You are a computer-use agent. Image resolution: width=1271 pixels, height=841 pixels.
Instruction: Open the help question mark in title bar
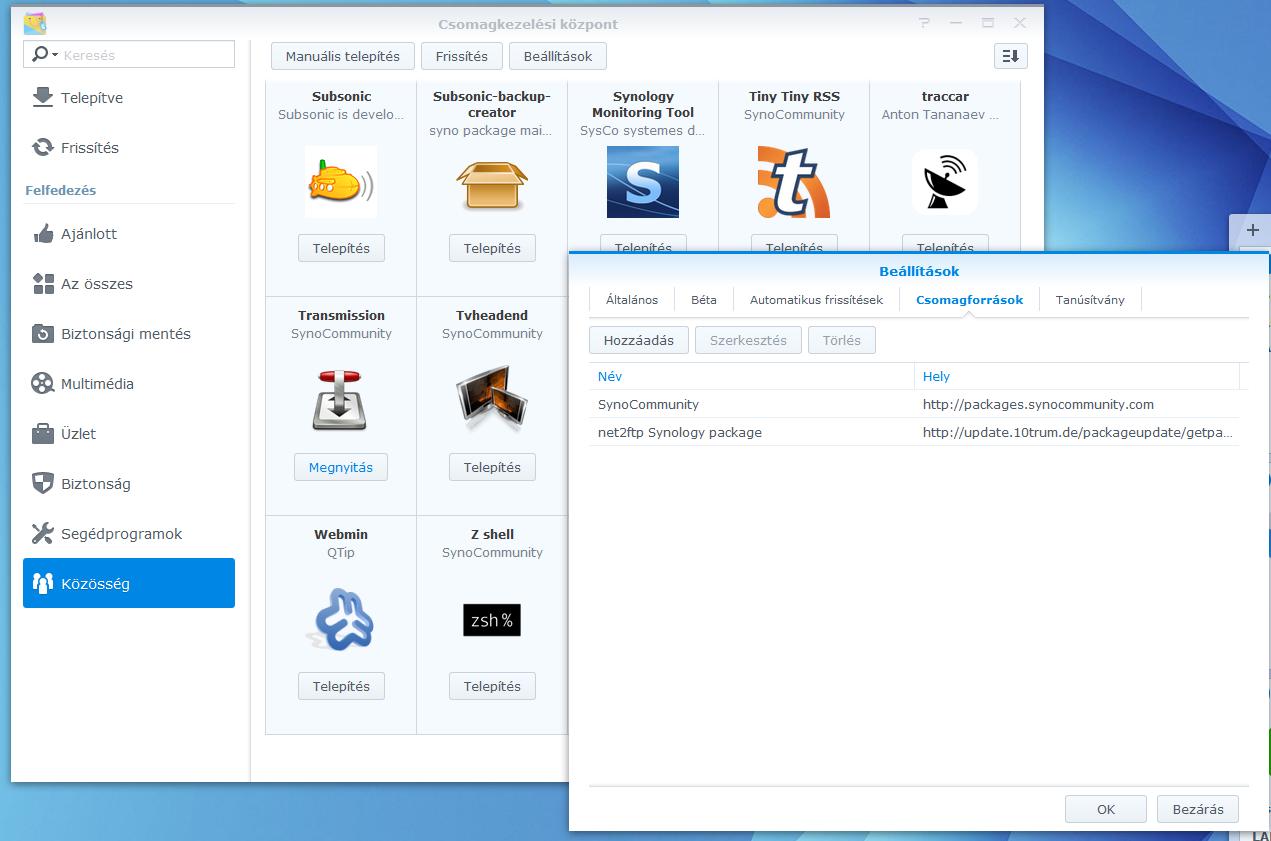(925, 23)
